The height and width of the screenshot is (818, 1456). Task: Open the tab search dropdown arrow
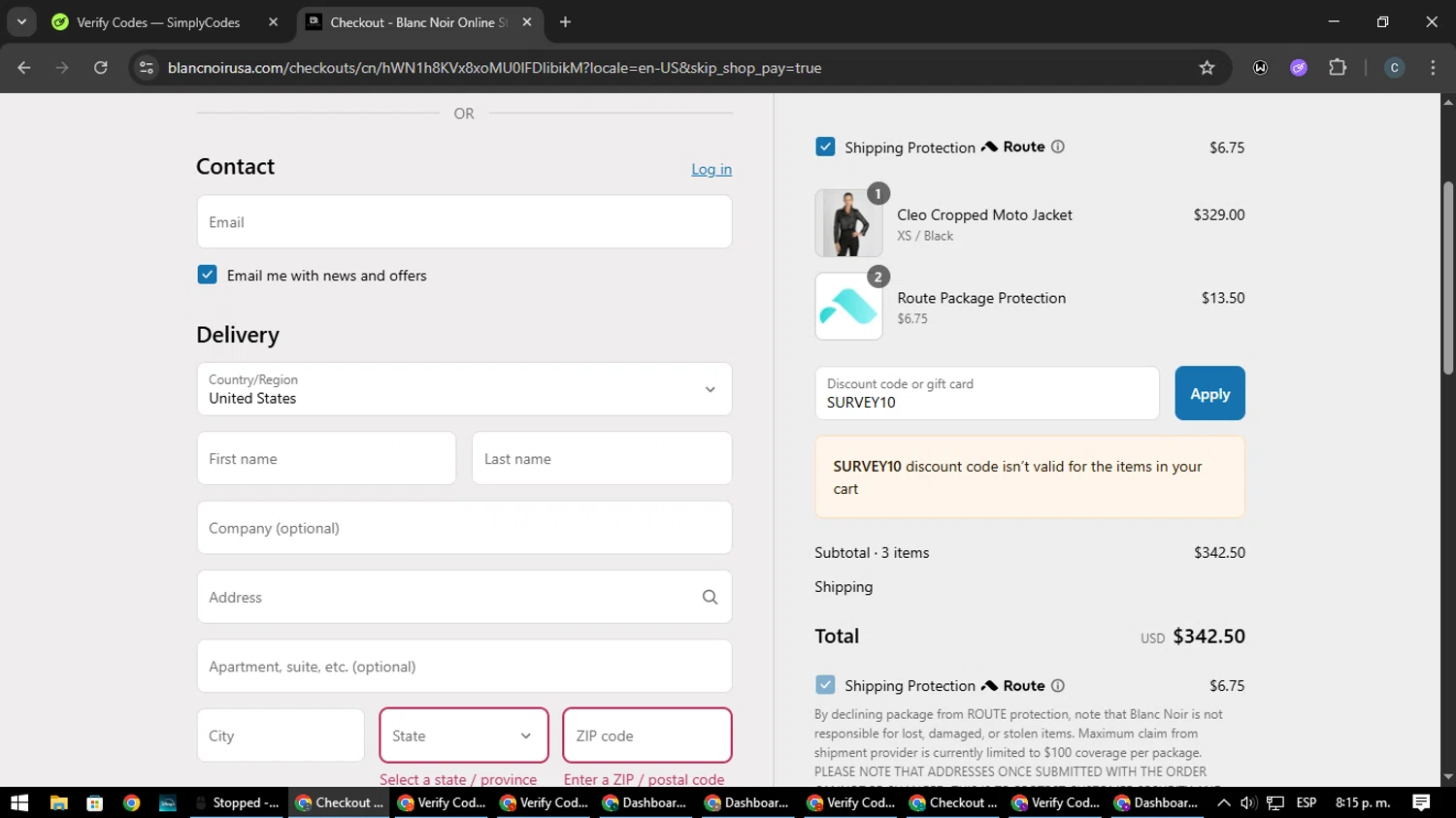[21, 22]
